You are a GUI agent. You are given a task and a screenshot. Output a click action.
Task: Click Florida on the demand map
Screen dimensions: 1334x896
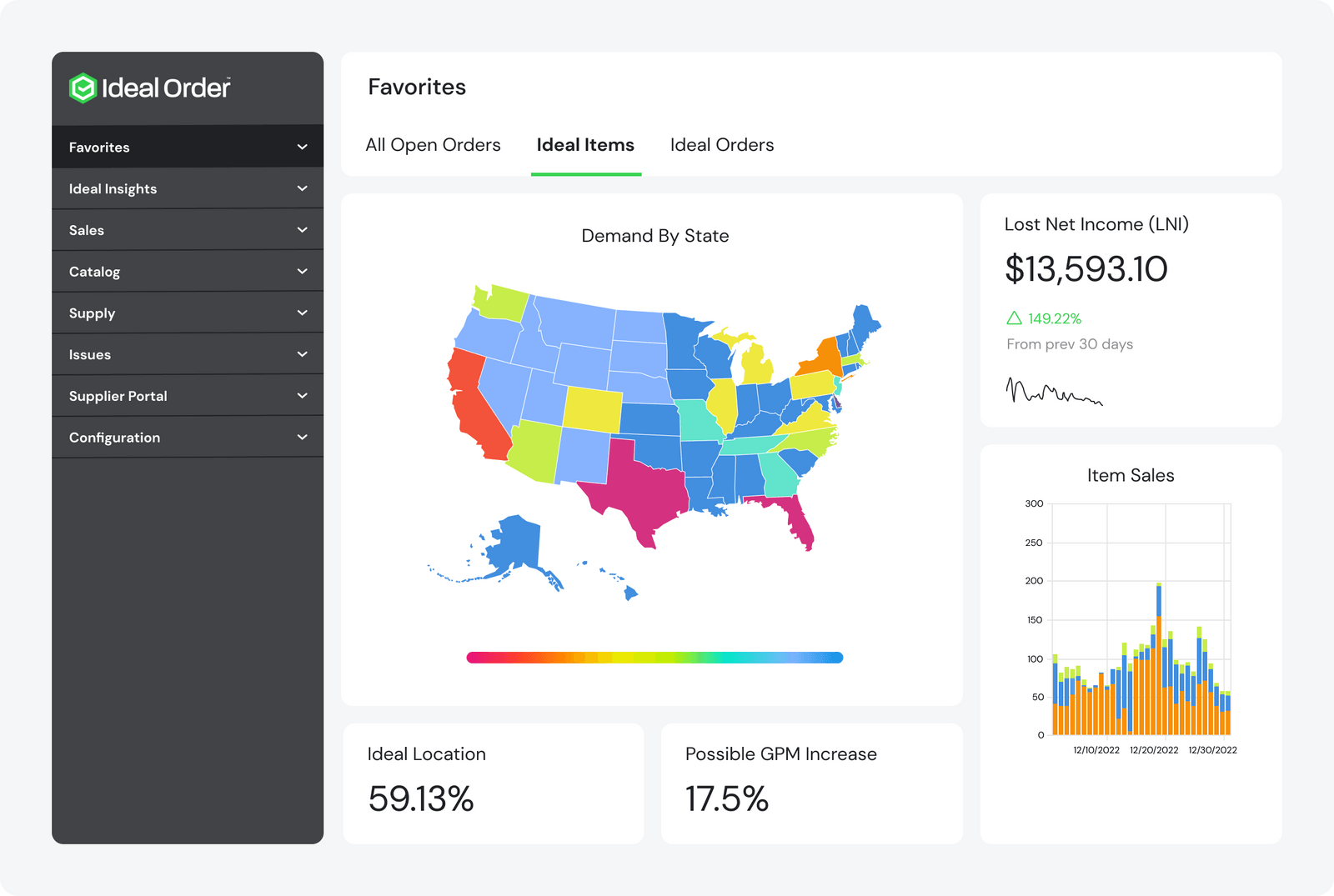(792, 518)
